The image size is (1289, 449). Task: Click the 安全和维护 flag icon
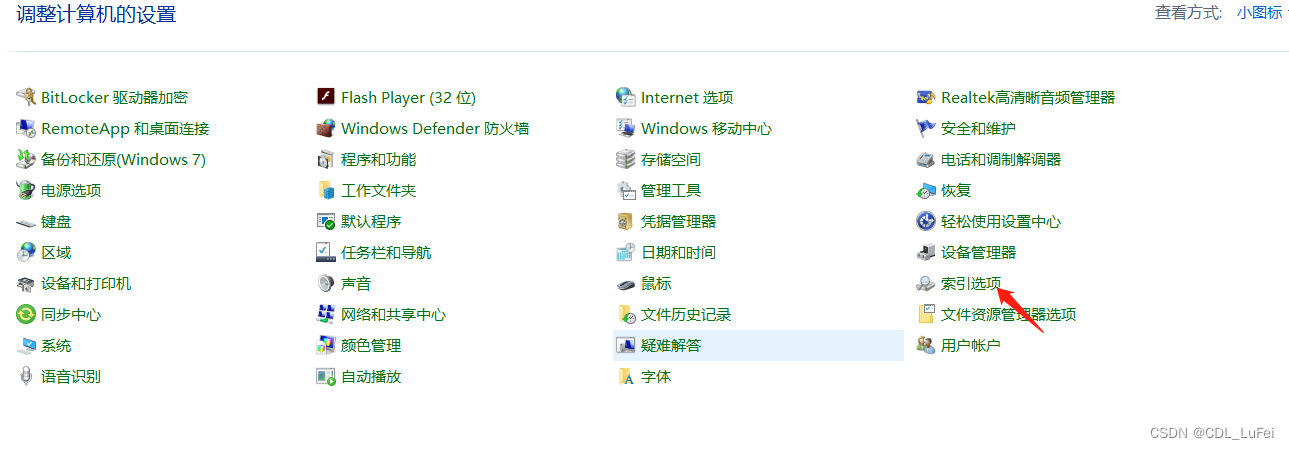[x=925, y=128]
